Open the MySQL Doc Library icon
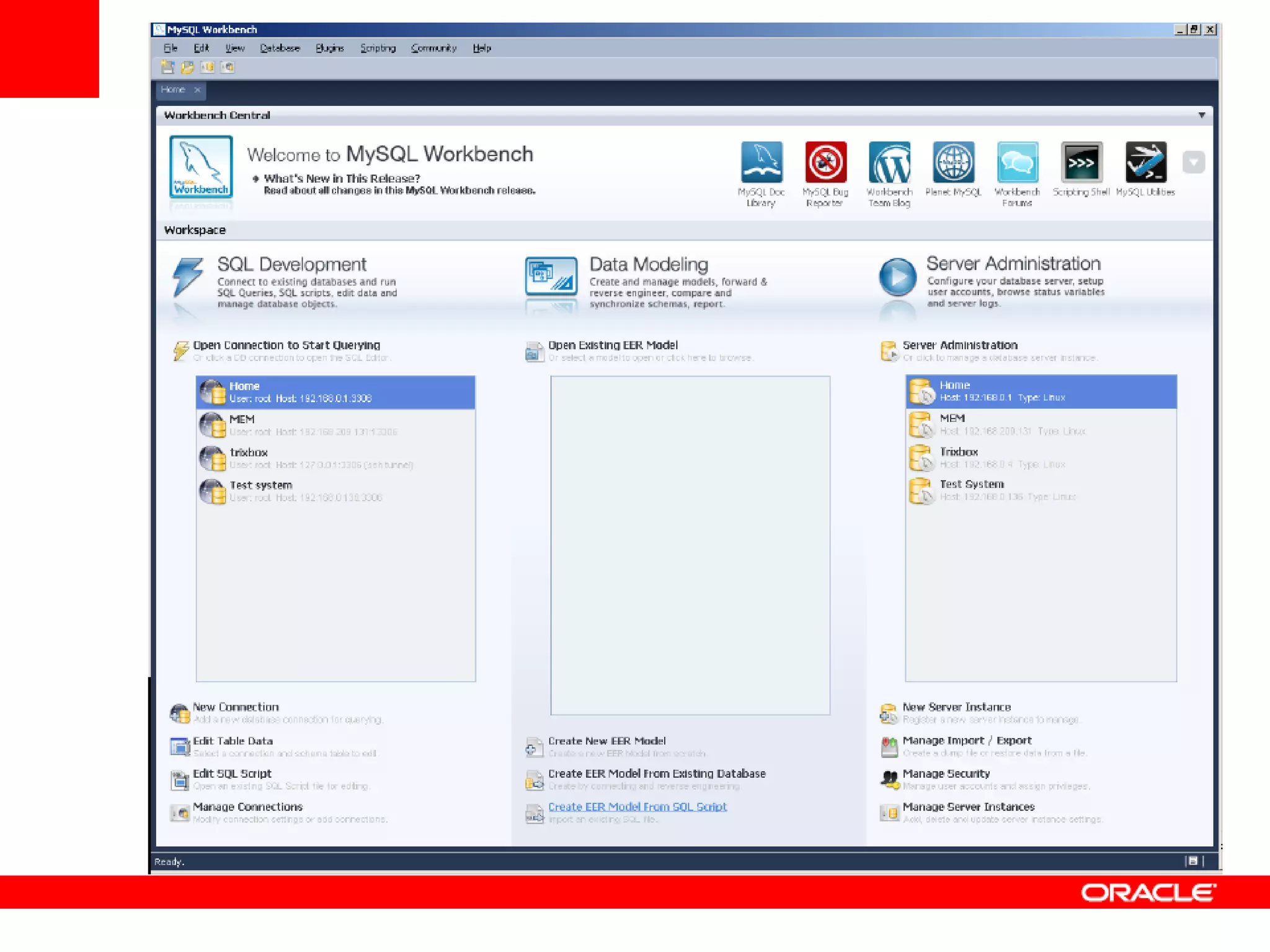1270x952 pixels. (x=762, y=162)
